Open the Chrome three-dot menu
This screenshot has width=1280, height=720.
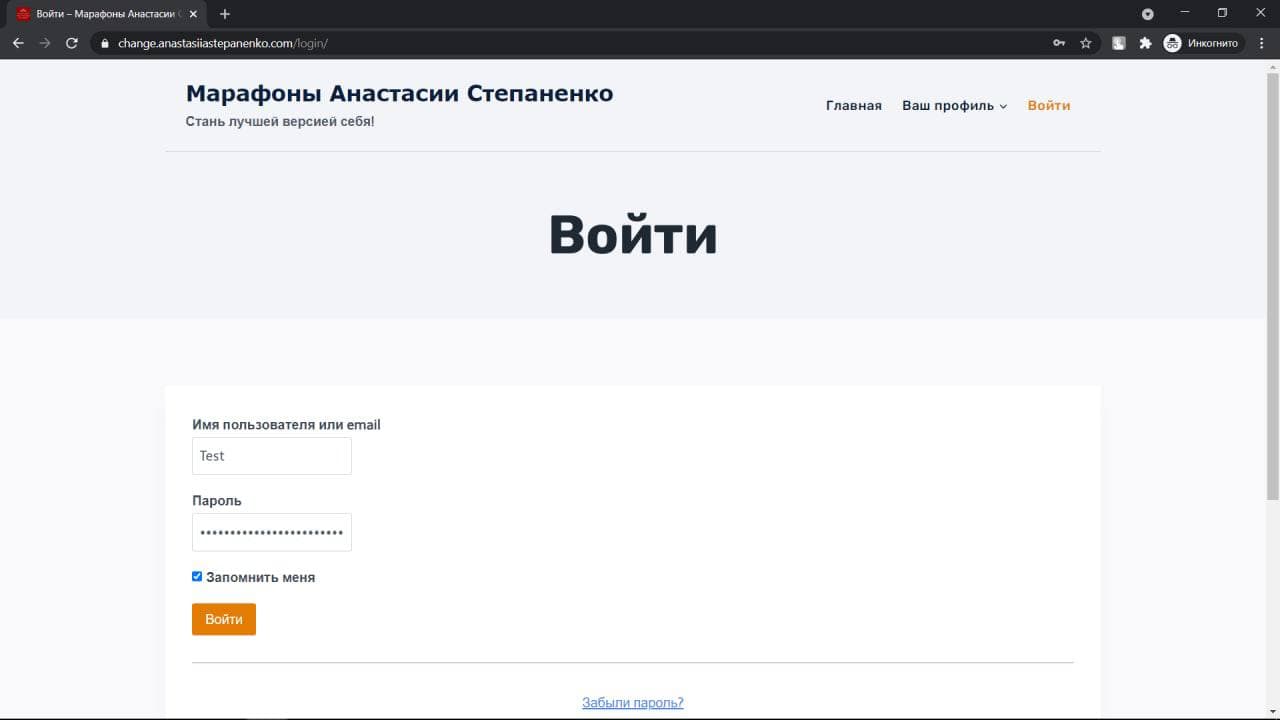(1263, 43)
